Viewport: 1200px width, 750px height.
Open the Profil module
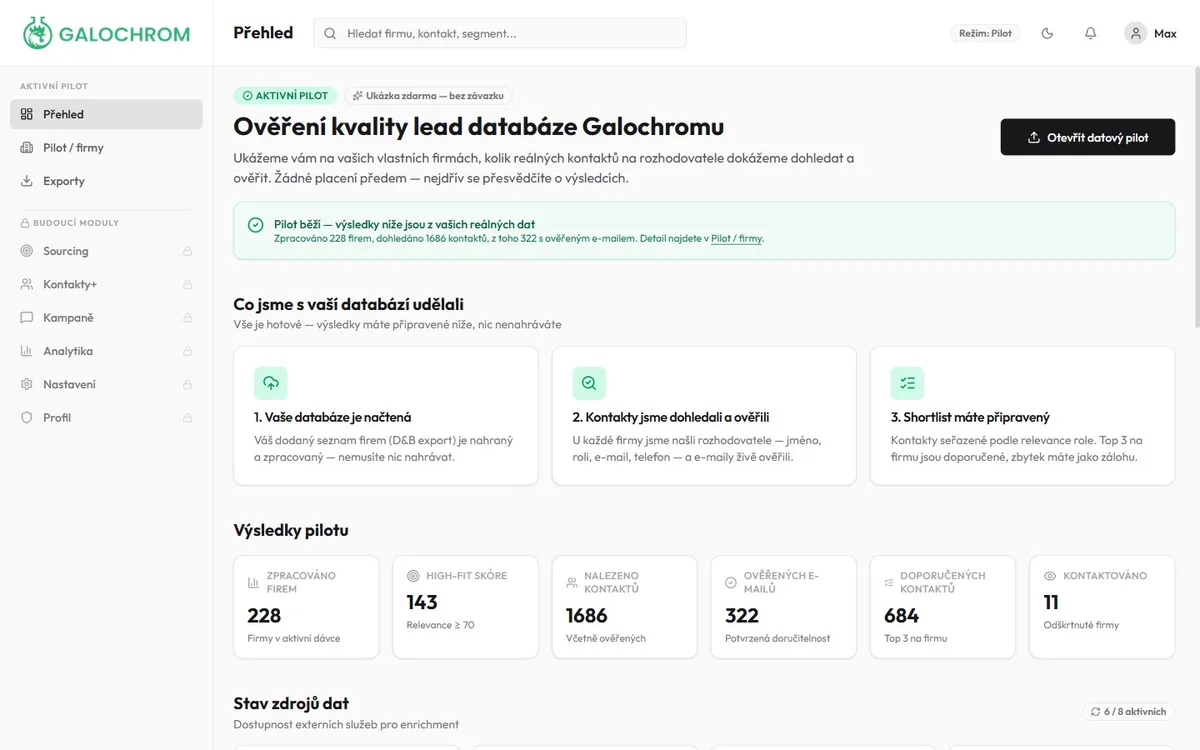tap(106, 418)
